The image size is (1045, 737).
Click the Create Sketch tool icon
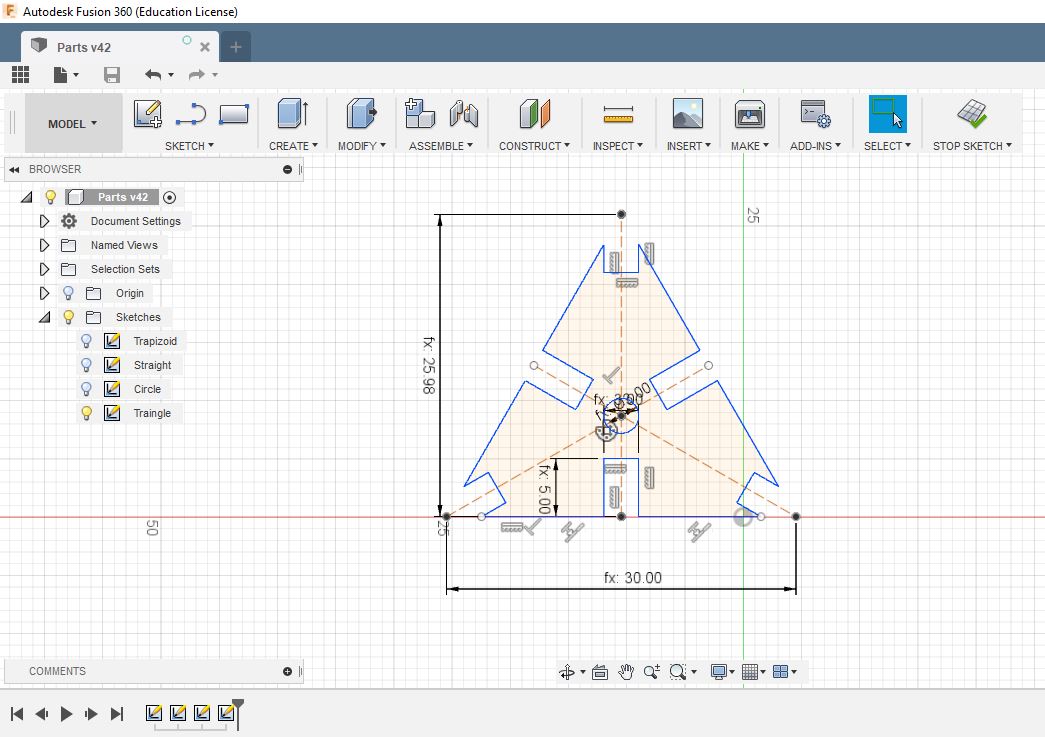[x=148, y=114]
